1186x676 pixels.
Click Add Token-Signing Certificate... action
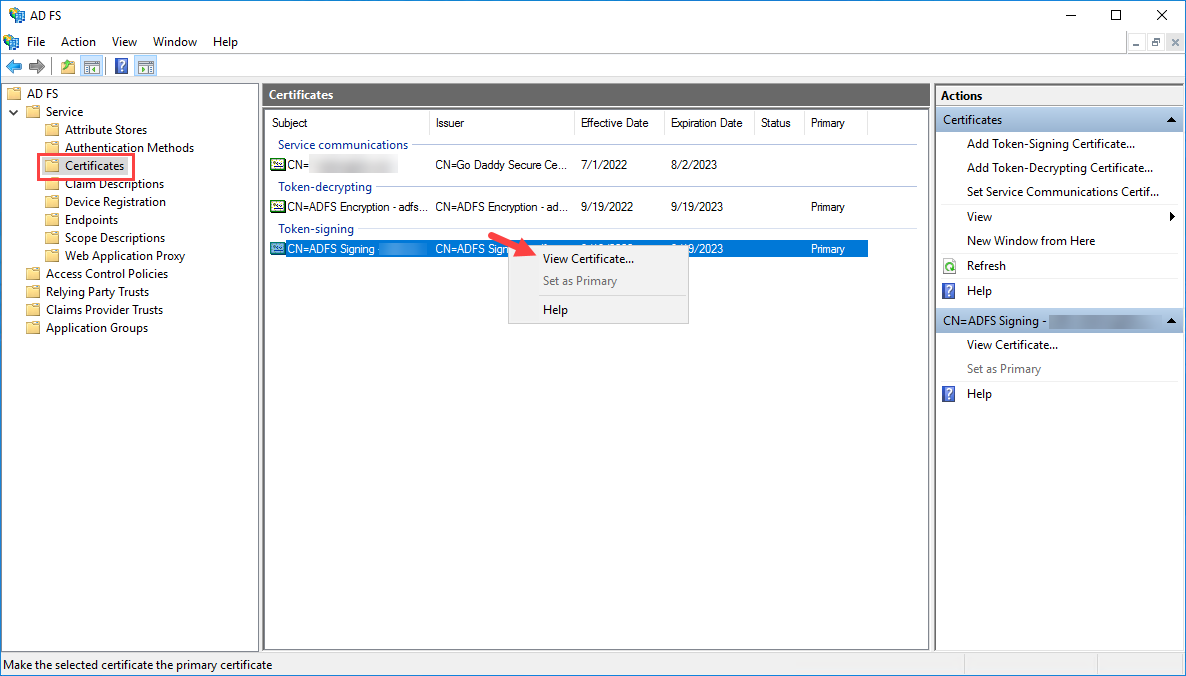click(1050, 144)
